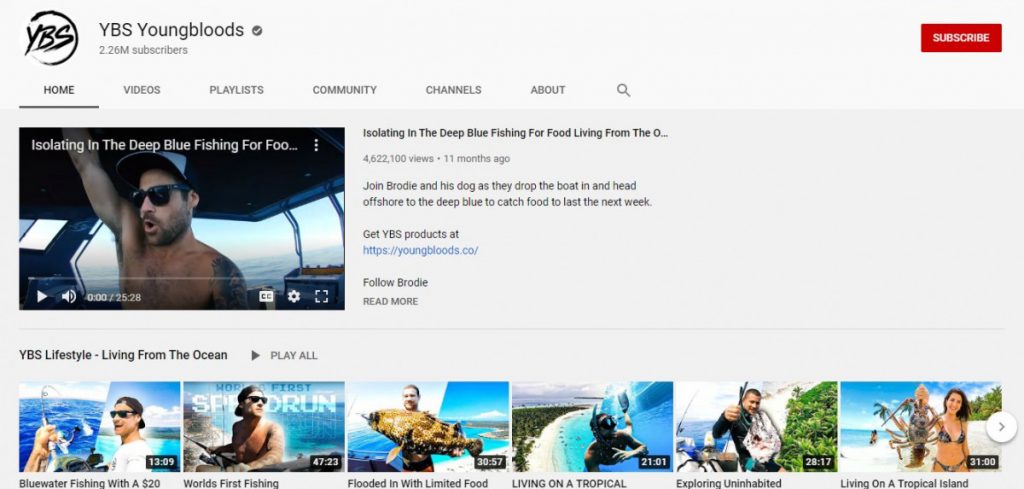This screenshot has height=489, width=1024.
Task: Open the PLAYLISTS tab
Action: pos(236,90)
